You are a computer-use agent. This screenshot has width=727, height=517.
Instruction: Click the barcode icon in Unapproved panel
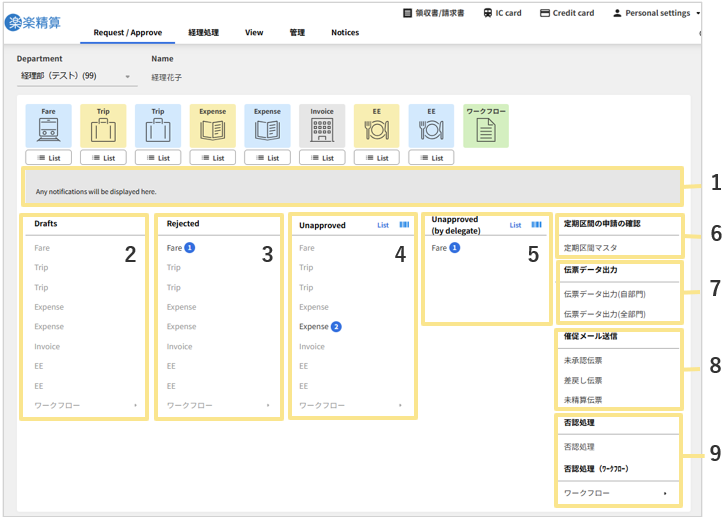[x=405, y=225]
